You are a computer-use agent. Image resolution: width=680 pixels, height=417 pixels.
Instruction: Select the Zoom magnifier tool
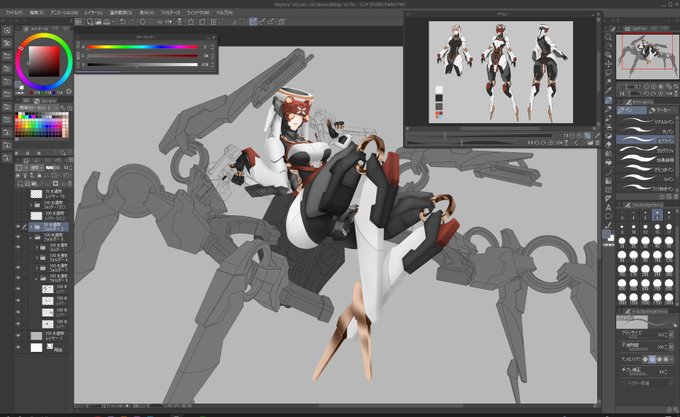point(608,37)
